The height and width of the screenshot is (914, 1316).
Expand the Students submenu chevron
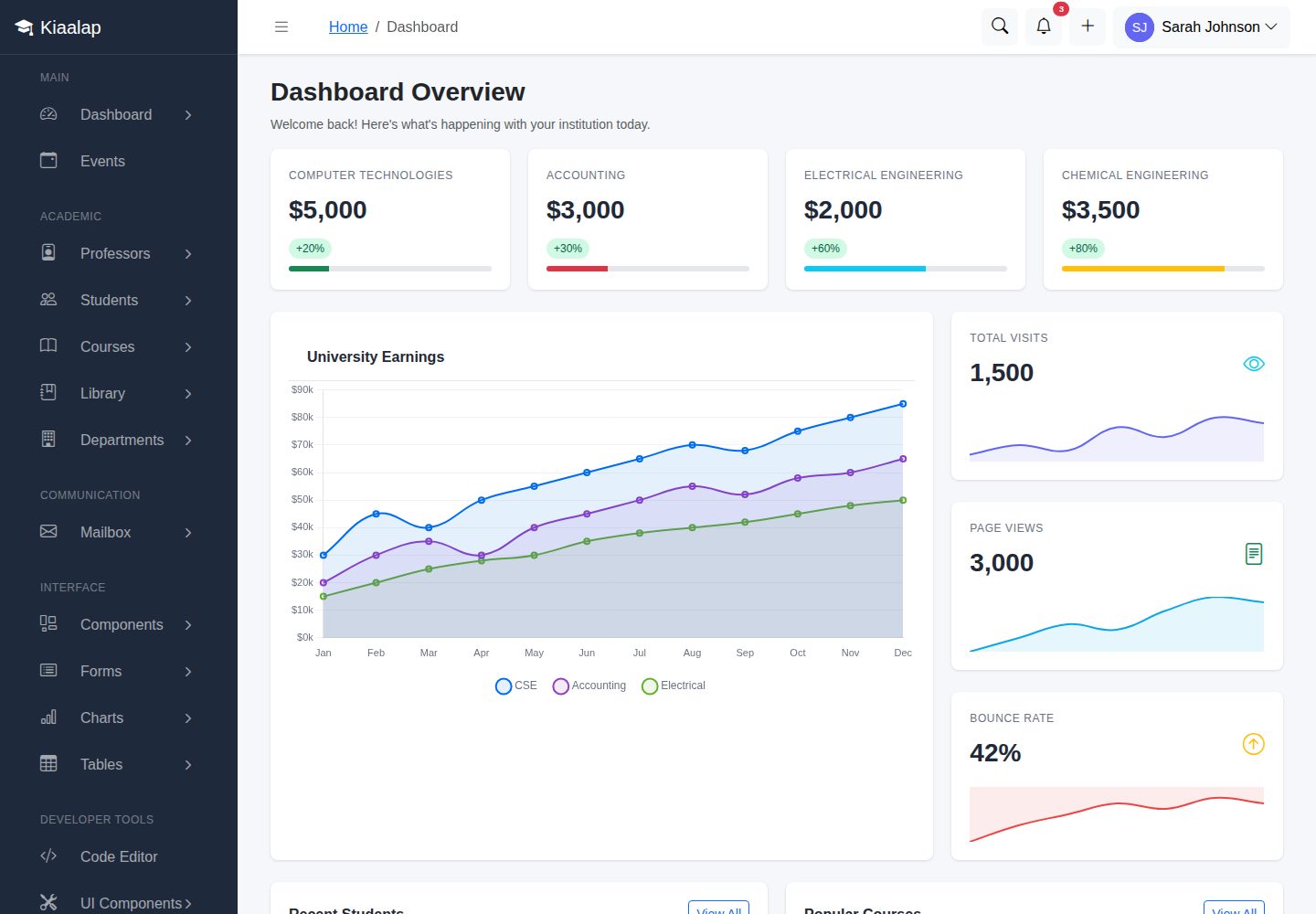188,301
